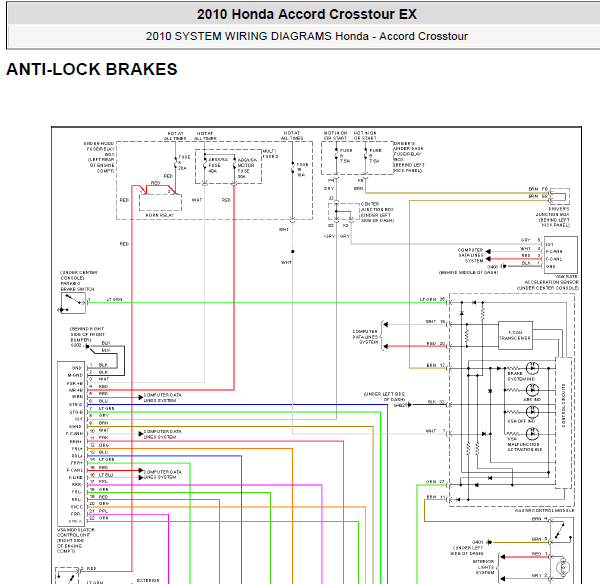This screenshot has width=600, height=584.
Task: Click the VSA OFF indicator lamp symbol
Action: point(532,412)
